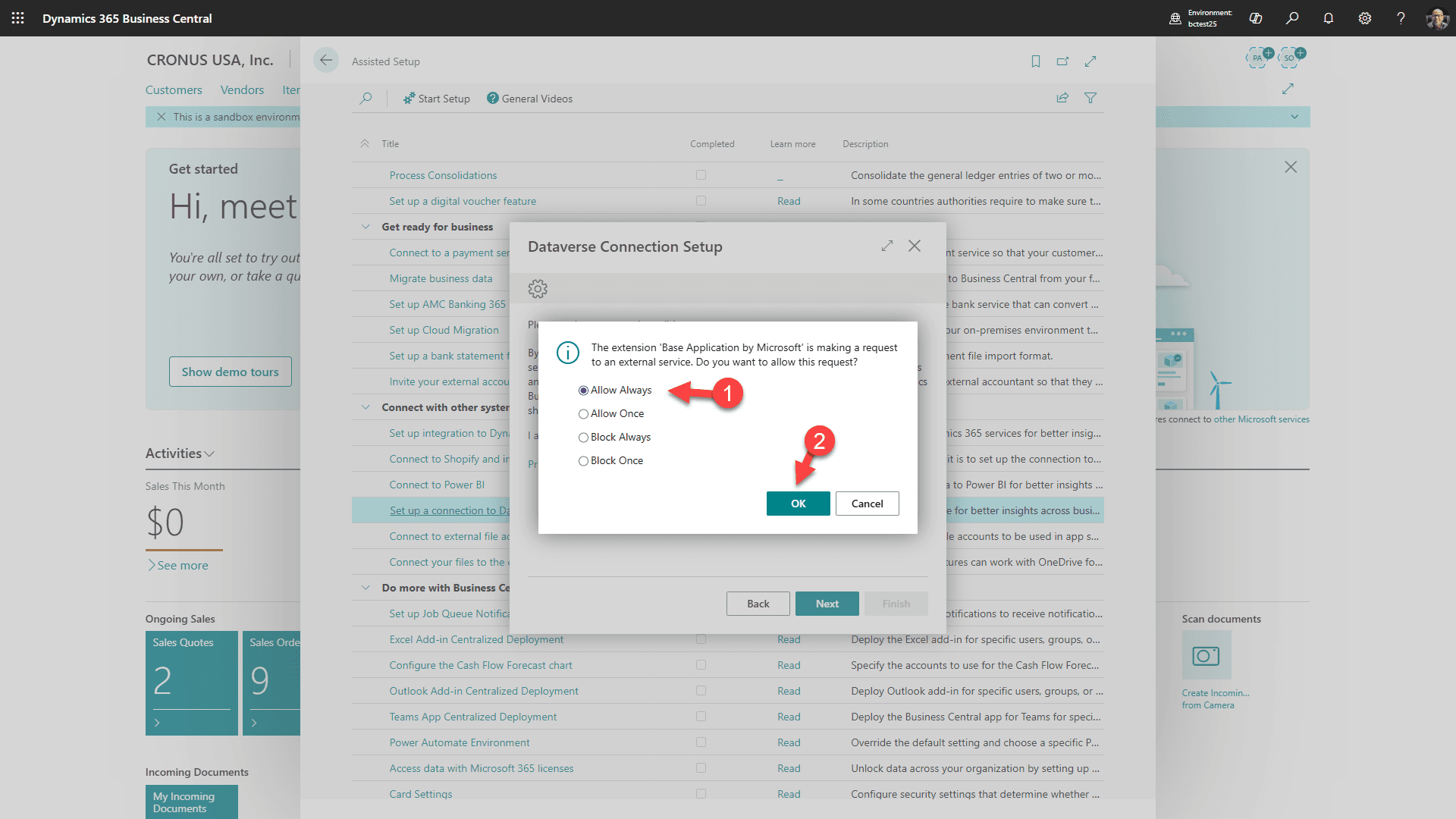This screenshot has height=819, width=1456.
Task: Open the help question mark
Action: (x=1401, y=18)
